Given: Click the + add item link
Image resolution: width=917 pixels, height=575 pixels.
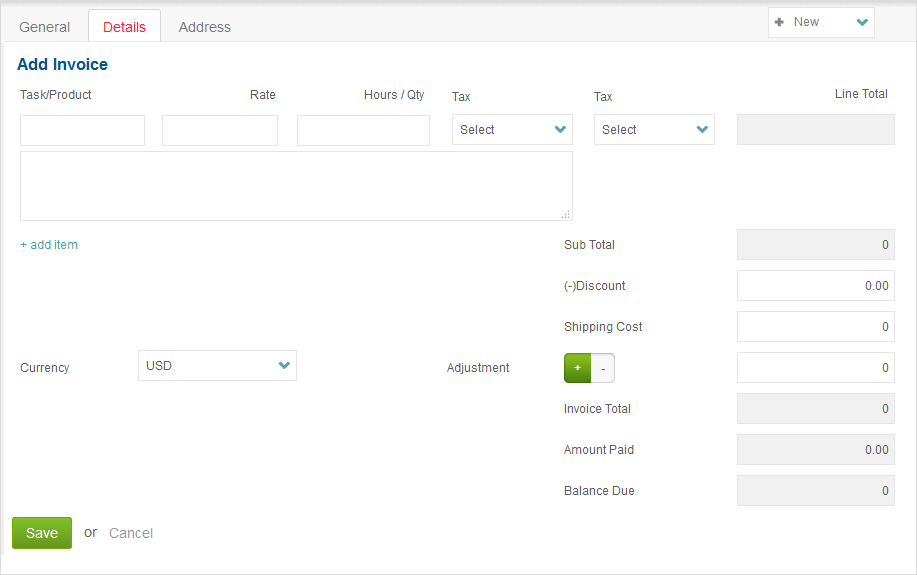Looking at the screenshot, I should click(x=49, y=245).
